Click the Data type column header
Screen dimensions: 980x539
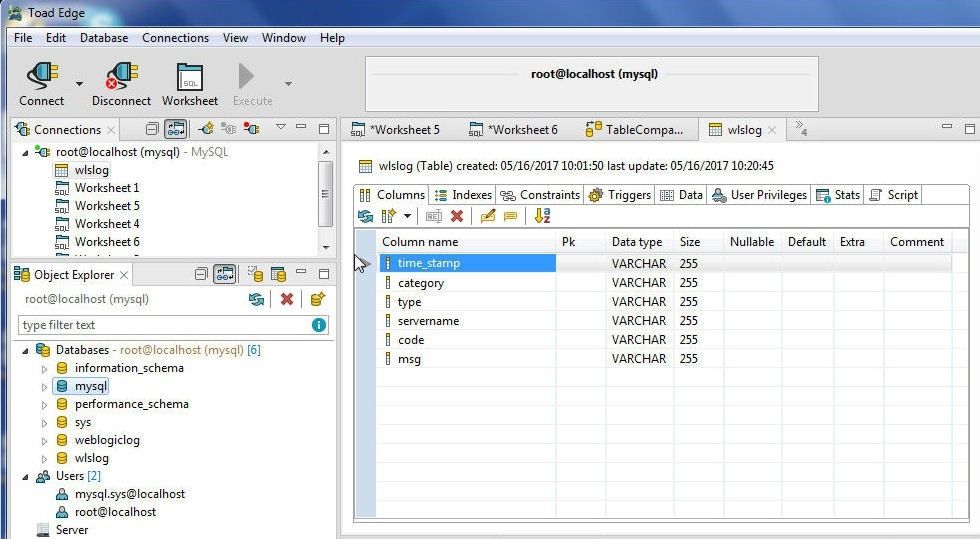[637, 242]
